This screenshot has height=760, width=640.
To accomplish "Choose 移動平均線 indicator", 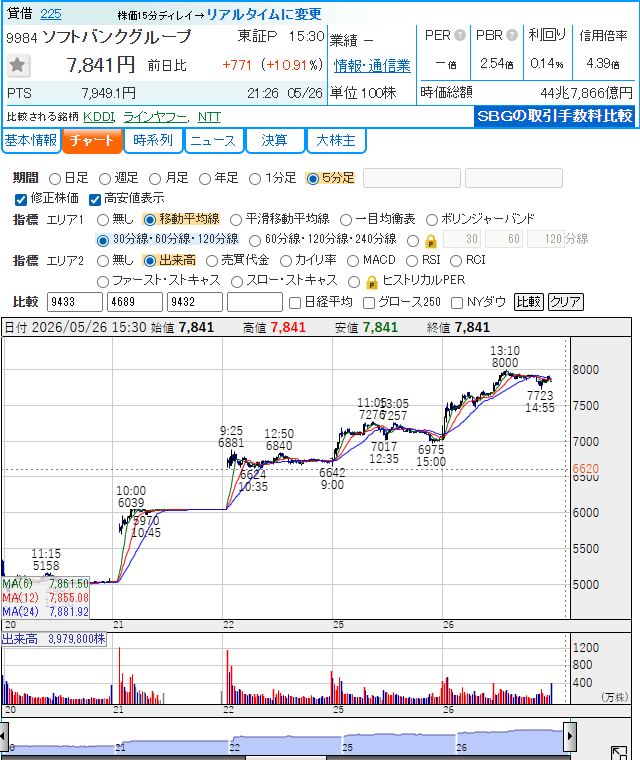I will click(x=150, y=220).
